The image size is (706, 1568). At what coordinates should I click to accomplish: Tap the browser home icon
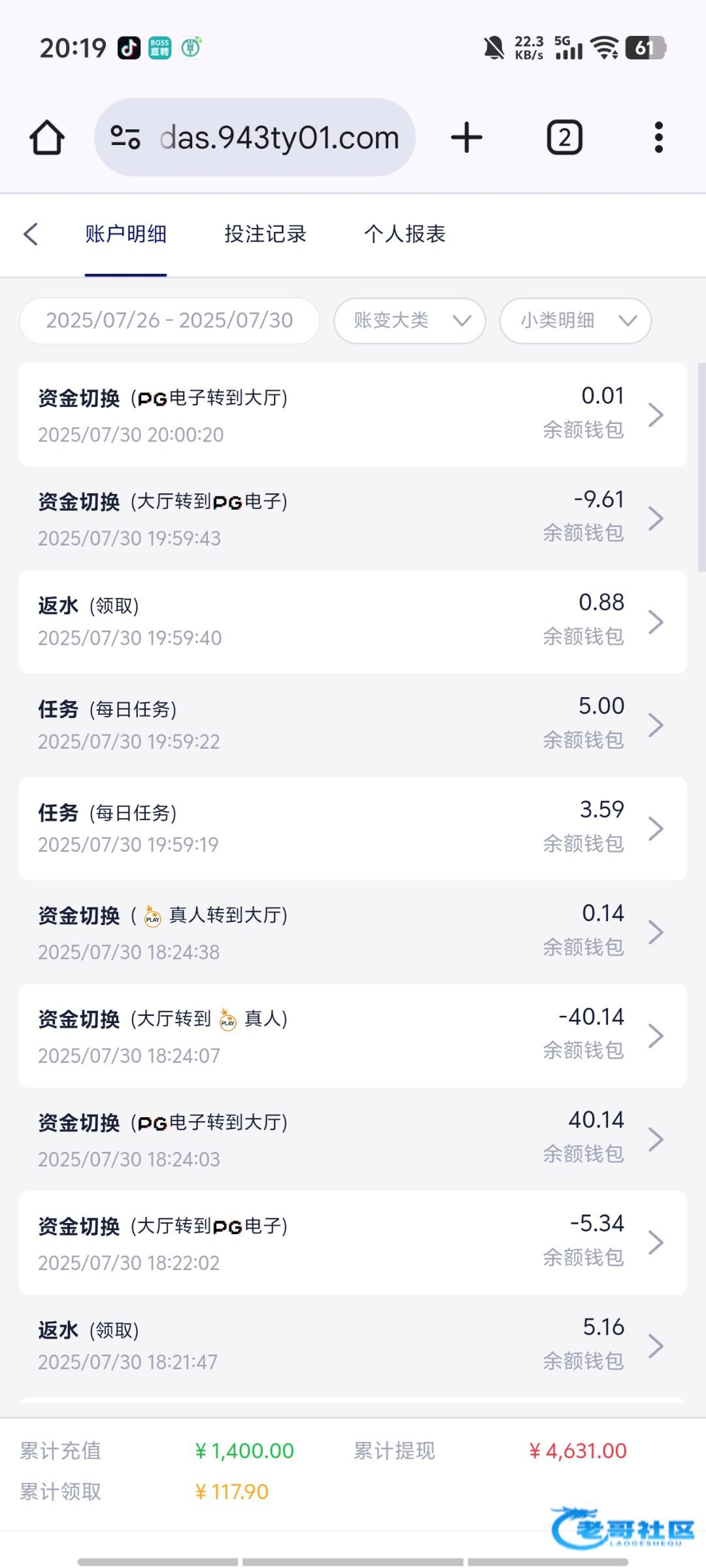click(47, 138)
